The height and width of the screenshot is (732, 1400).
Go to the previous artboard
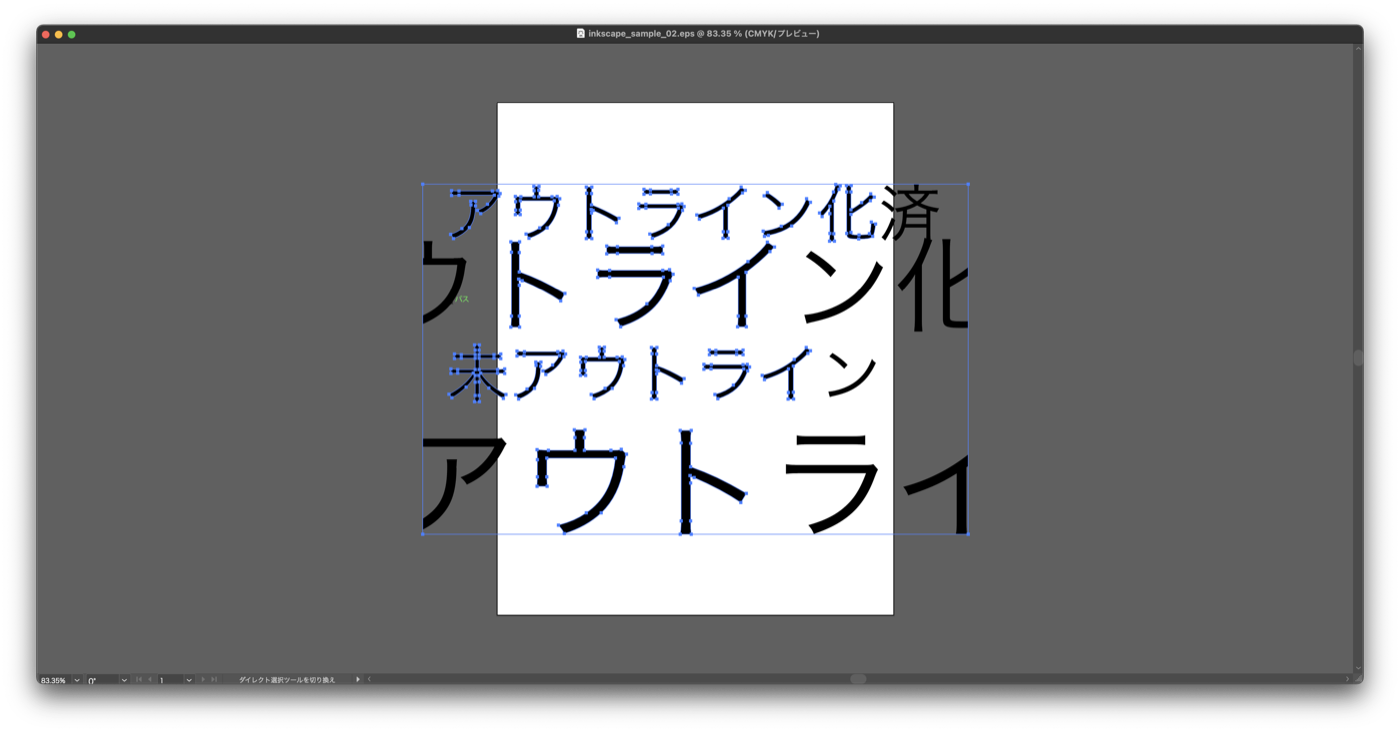[x=150, y=680]
